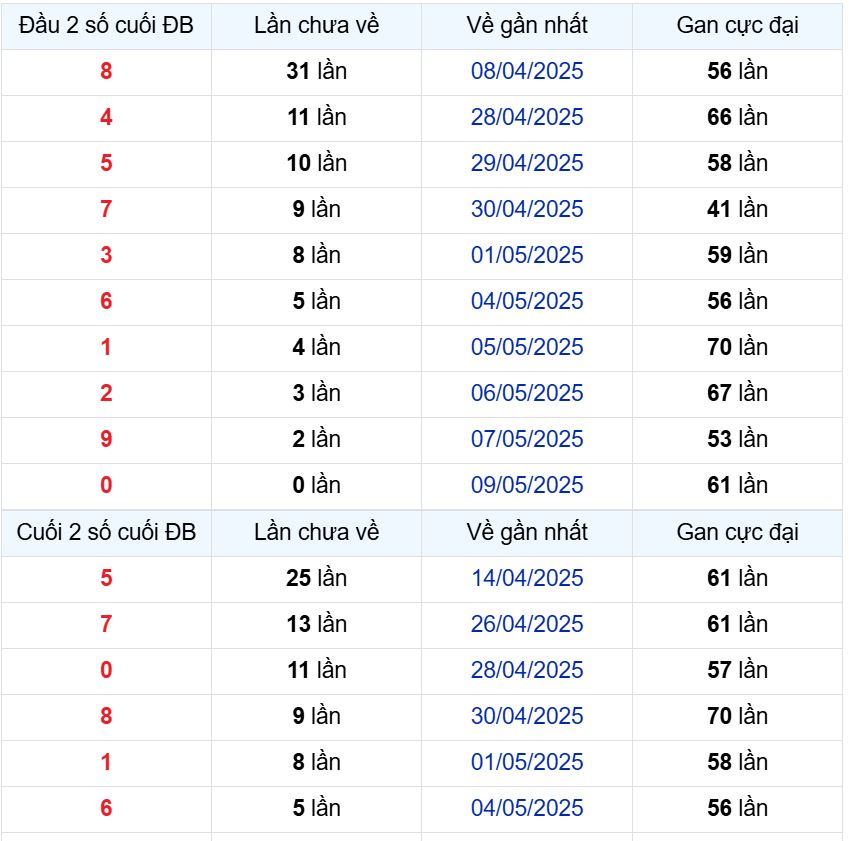Click the 07/05/2025 date link
This screenshot has width=849, height=841.
pyautogui.click(x=527, y=440)
